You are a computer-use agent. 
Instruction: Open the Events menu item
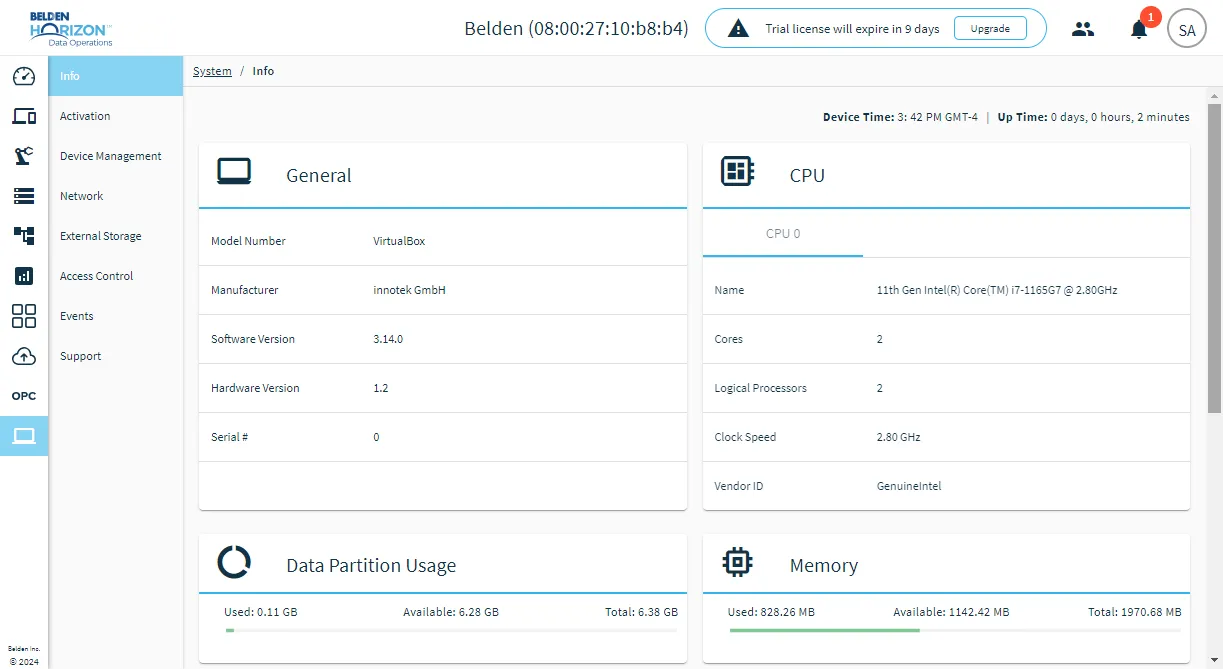click(x=116, y=316)
